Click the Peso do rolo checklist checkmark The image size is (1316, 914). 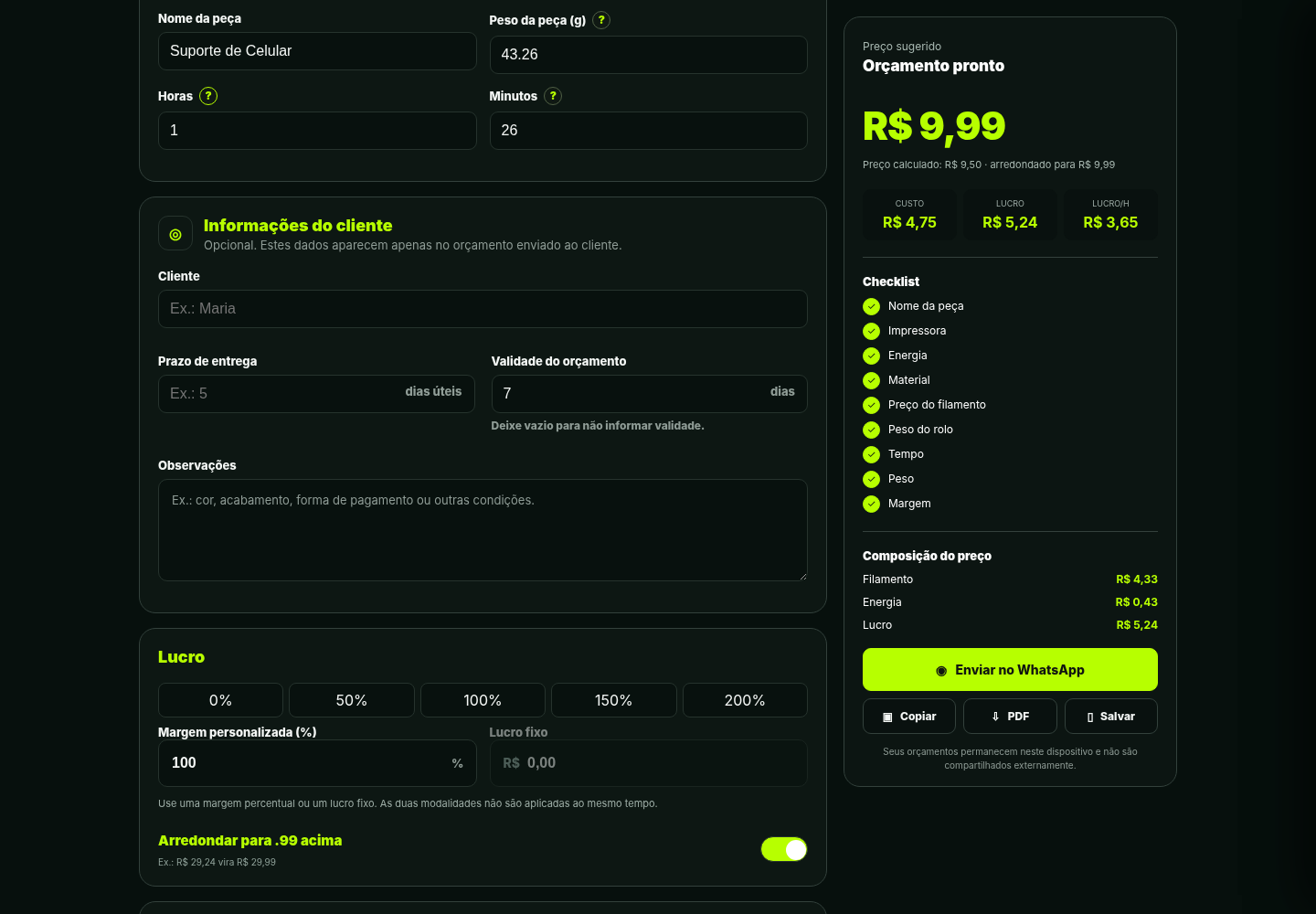click(x=872, y=430)
